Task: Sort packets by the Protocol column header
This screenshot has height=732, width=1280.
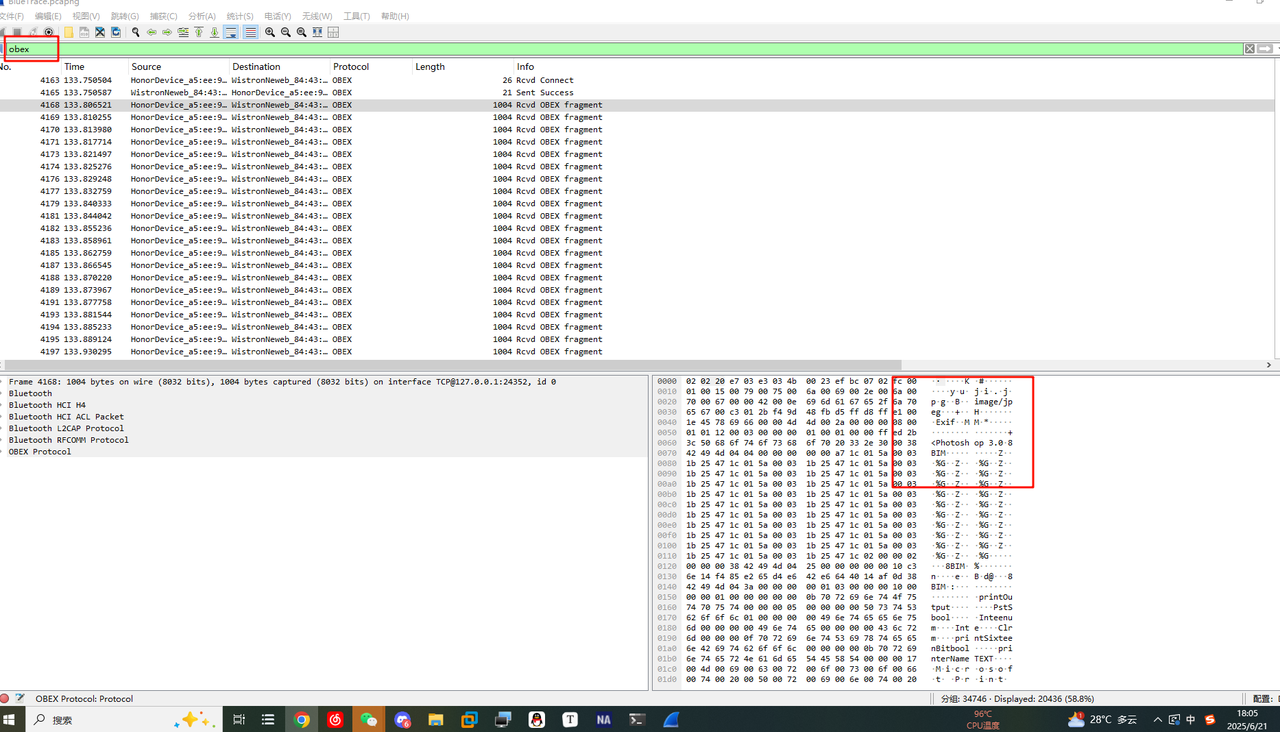Action: 351,67
